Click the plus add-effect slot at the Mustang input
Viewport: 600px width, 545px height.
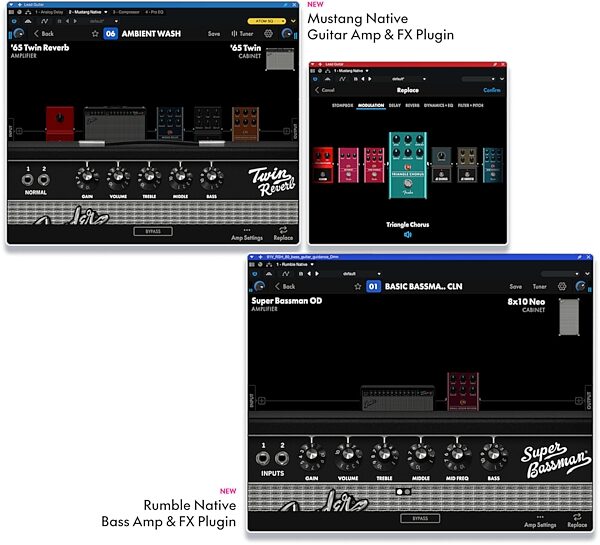[x=19, y=131]
